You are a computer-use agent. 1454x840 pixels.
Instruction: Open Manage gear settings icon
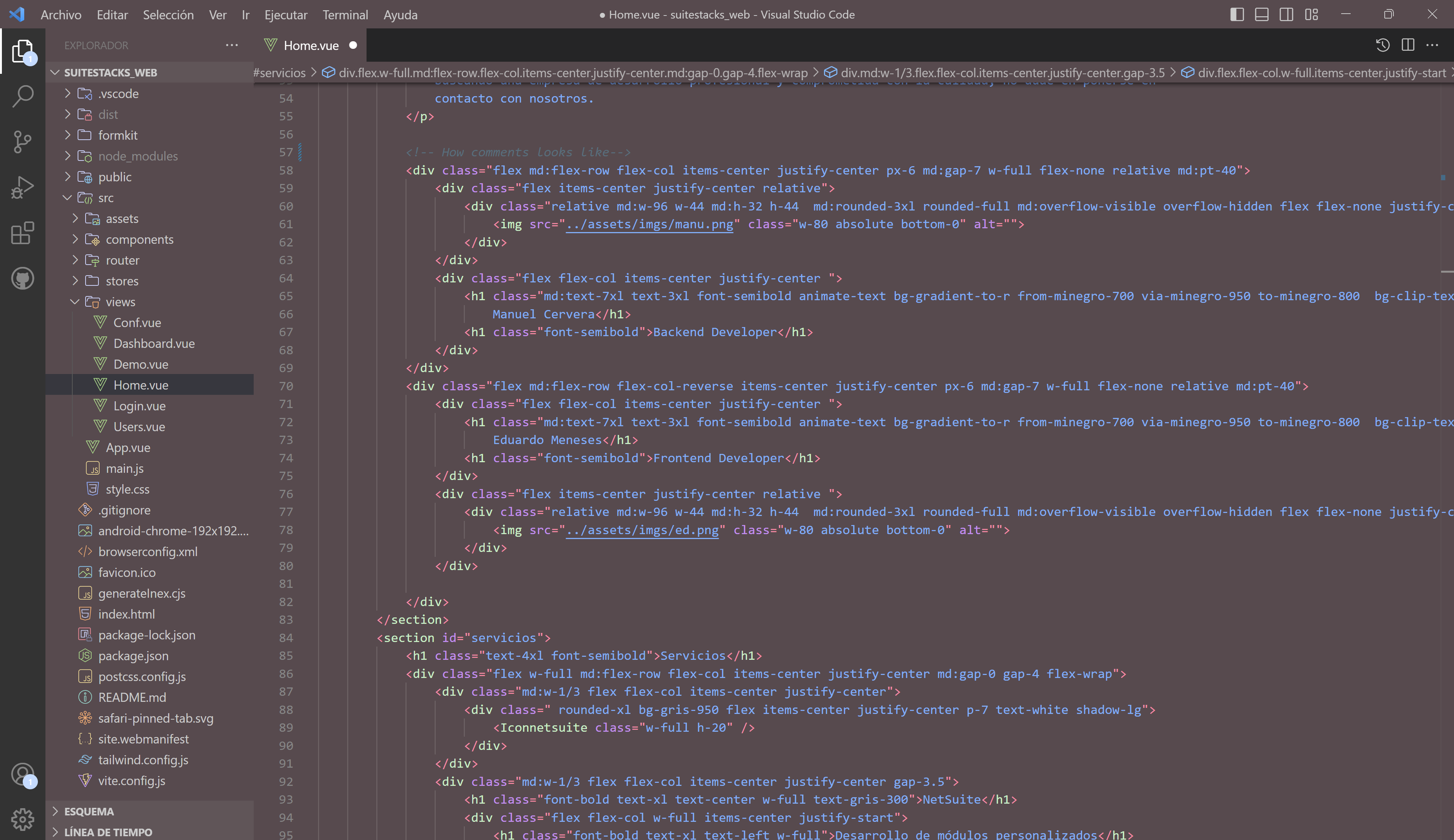(x=22, y=819)
